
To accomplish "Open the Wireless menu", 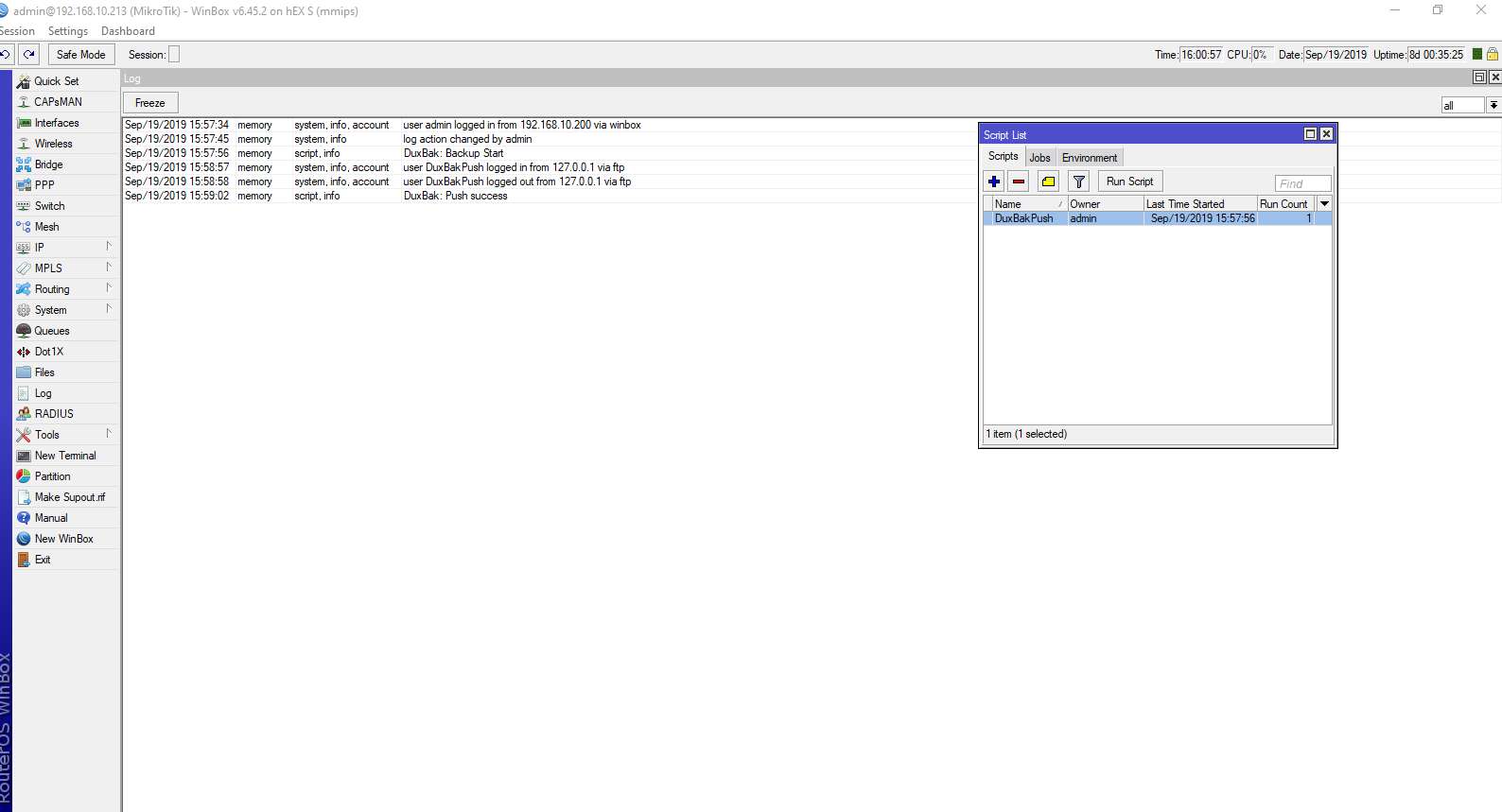I will (66, 144).
